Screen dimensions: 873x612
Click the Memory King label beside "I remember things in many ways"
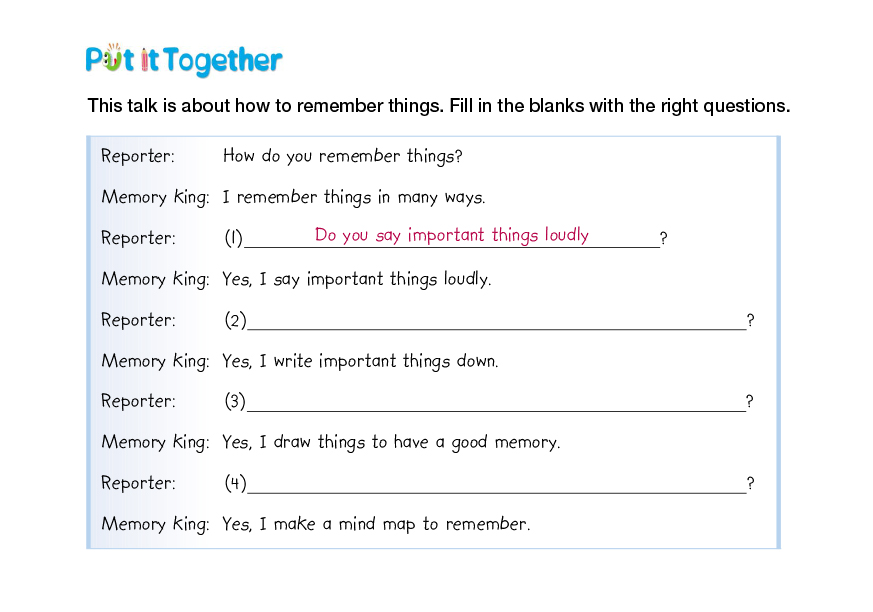tap(155, 197)
